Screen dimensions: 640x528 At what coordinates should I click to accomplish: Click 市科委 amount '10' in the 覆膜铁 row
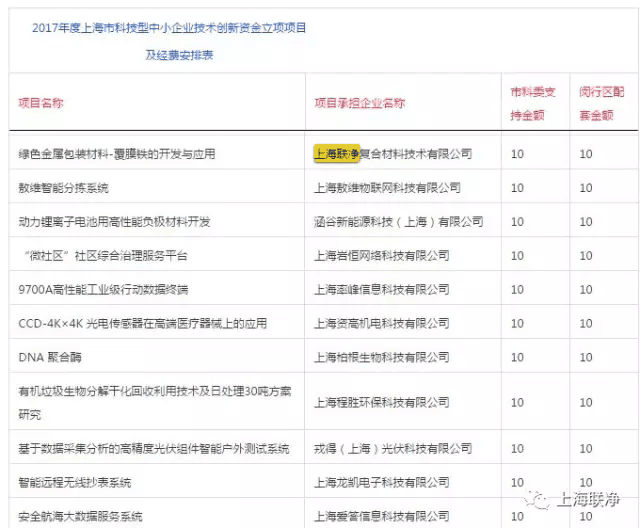click(x=517, y=154)
